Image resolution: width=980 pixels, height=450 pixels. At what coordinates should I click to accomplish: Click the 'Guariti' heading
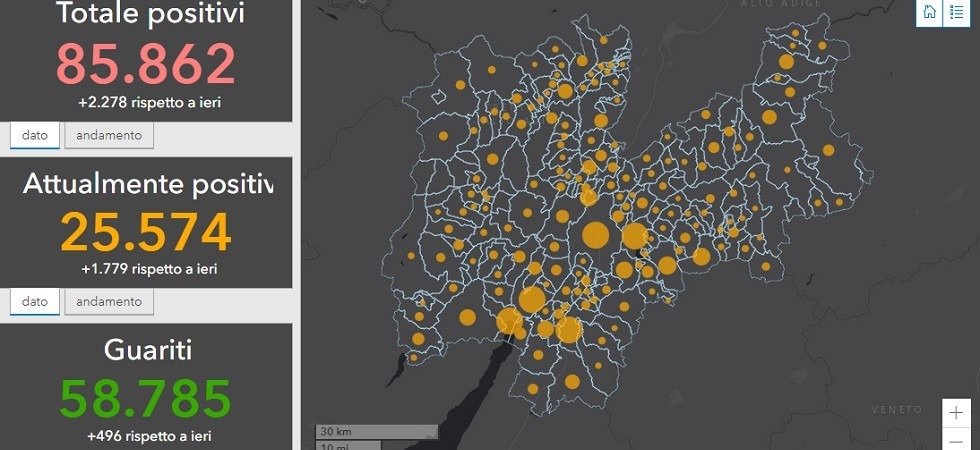tap(148, 351)
